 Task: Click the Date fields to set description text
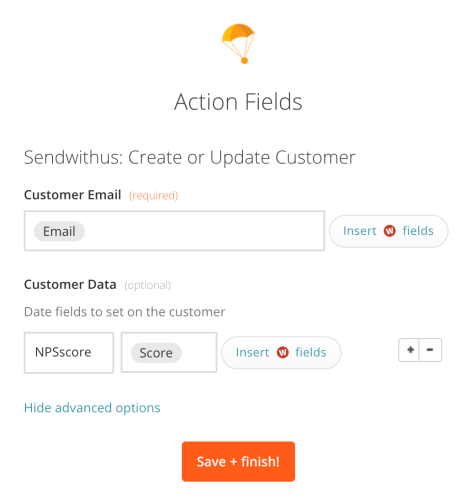point(125,312)
